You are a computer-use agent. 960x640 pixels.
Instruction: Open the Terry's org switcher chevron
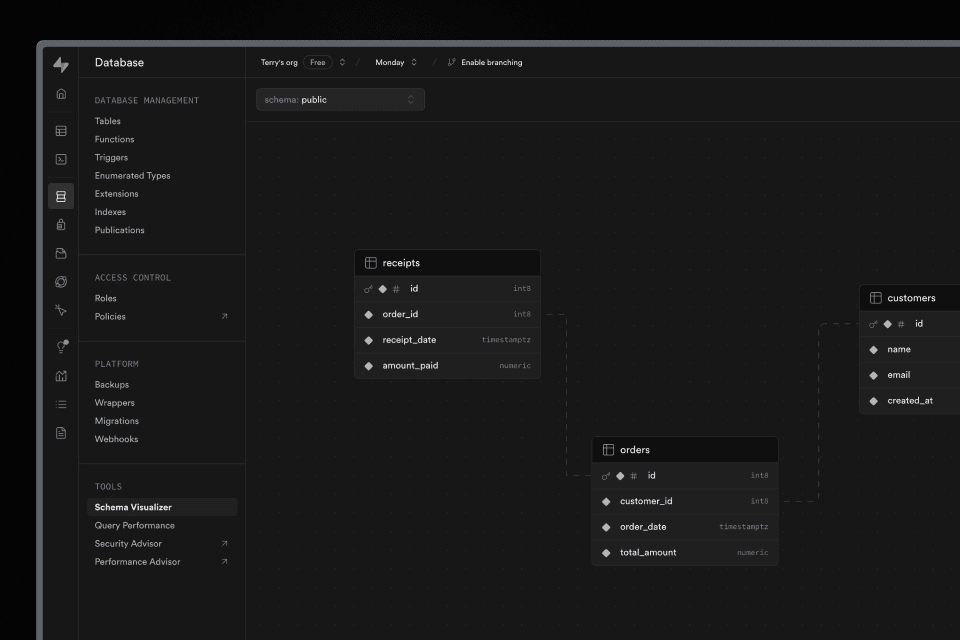(x=342, y=62)
